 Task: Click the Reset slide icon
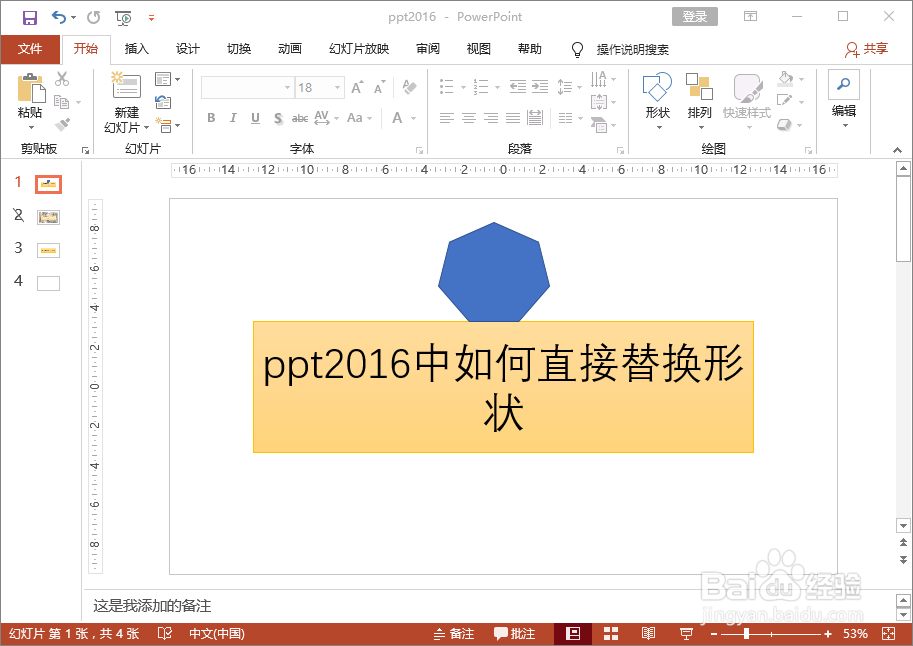[163, 103]
